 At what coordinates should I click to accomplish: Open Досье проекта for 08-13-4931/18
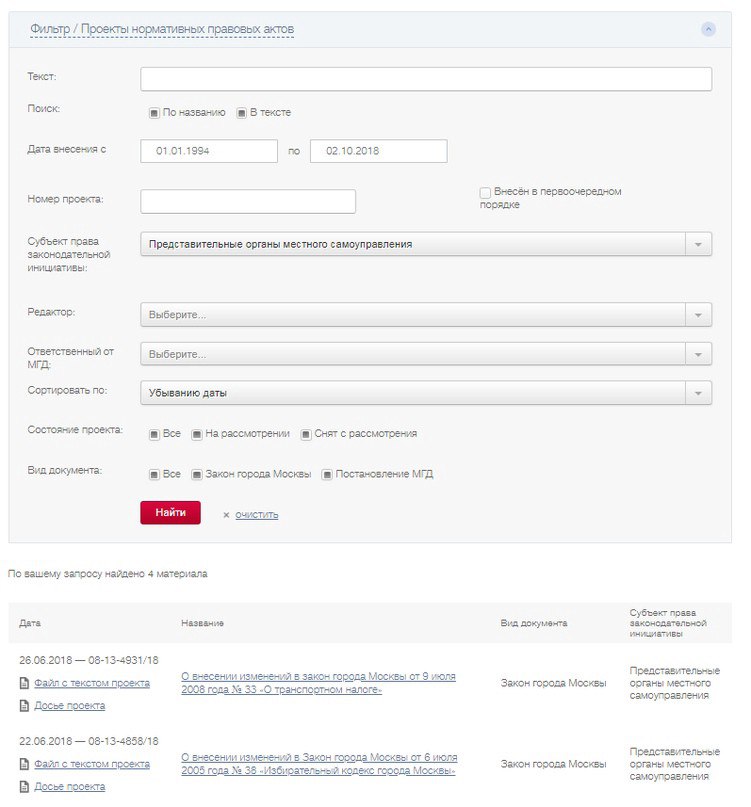tap(69, 706)
